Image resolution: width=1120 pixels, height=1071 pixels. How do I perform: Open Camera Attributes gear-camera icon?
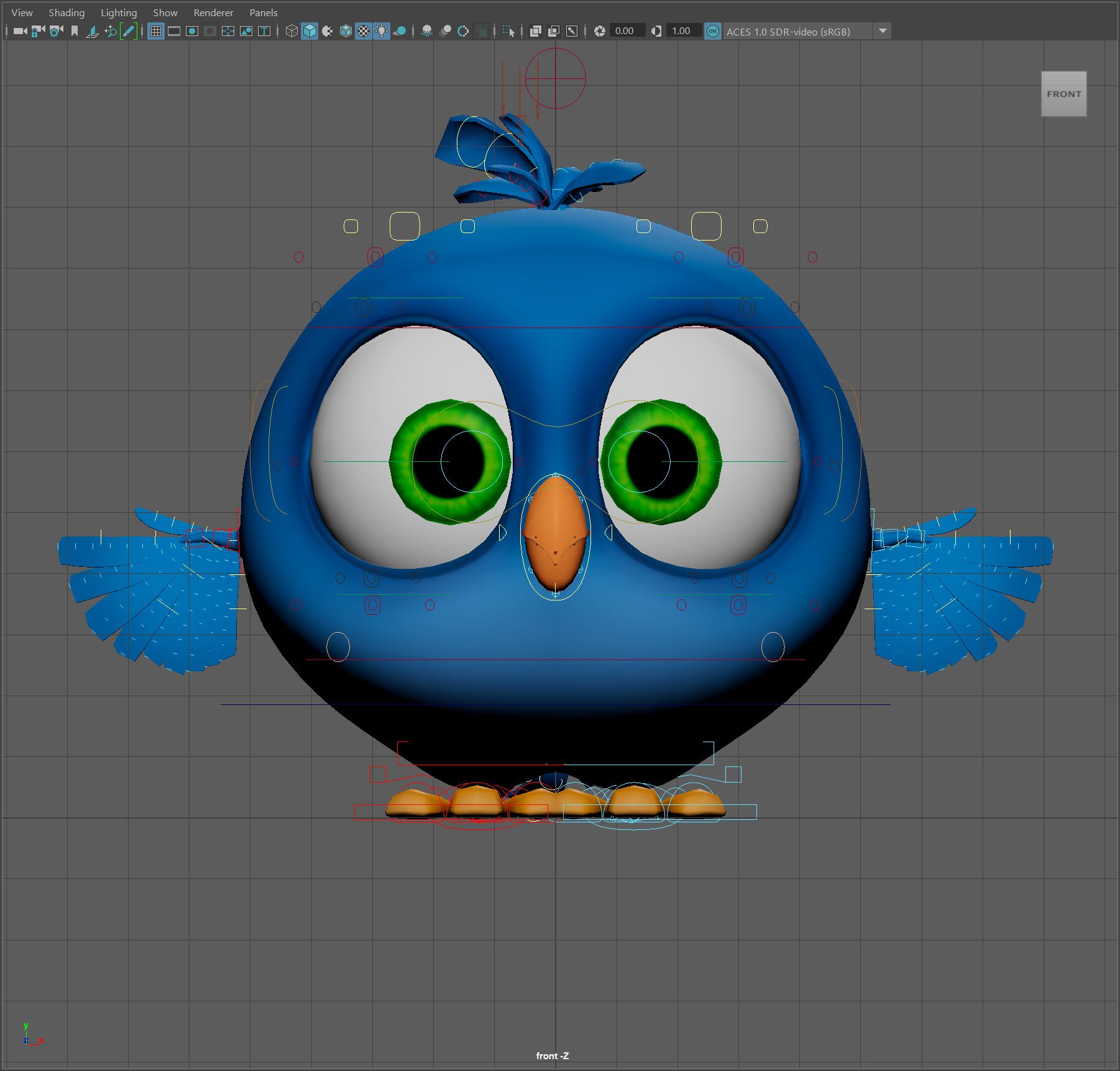pyautogui.click(x=56, y=31)
